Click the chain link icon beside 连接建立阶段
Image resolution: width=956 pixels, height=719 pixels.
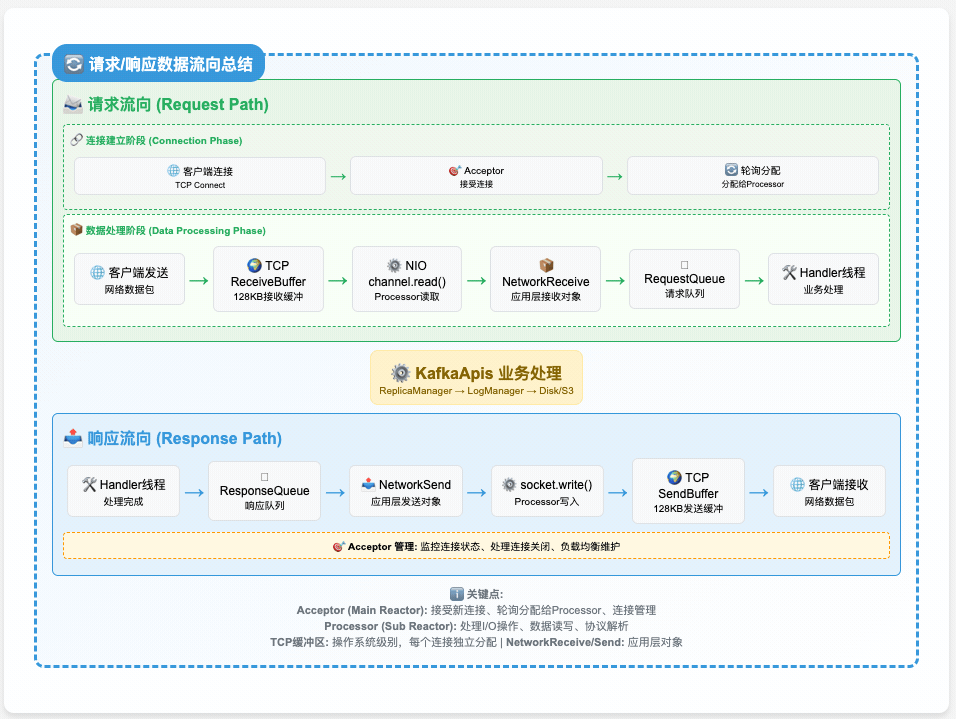coord(77,140)
